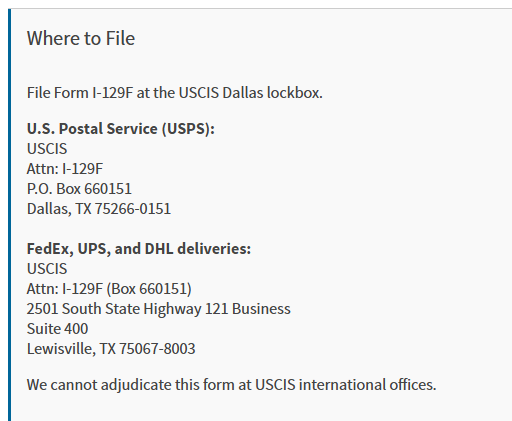
Task: Click the Lewisville, TX 75067-8003 line
Action: (x=111, y=349)
